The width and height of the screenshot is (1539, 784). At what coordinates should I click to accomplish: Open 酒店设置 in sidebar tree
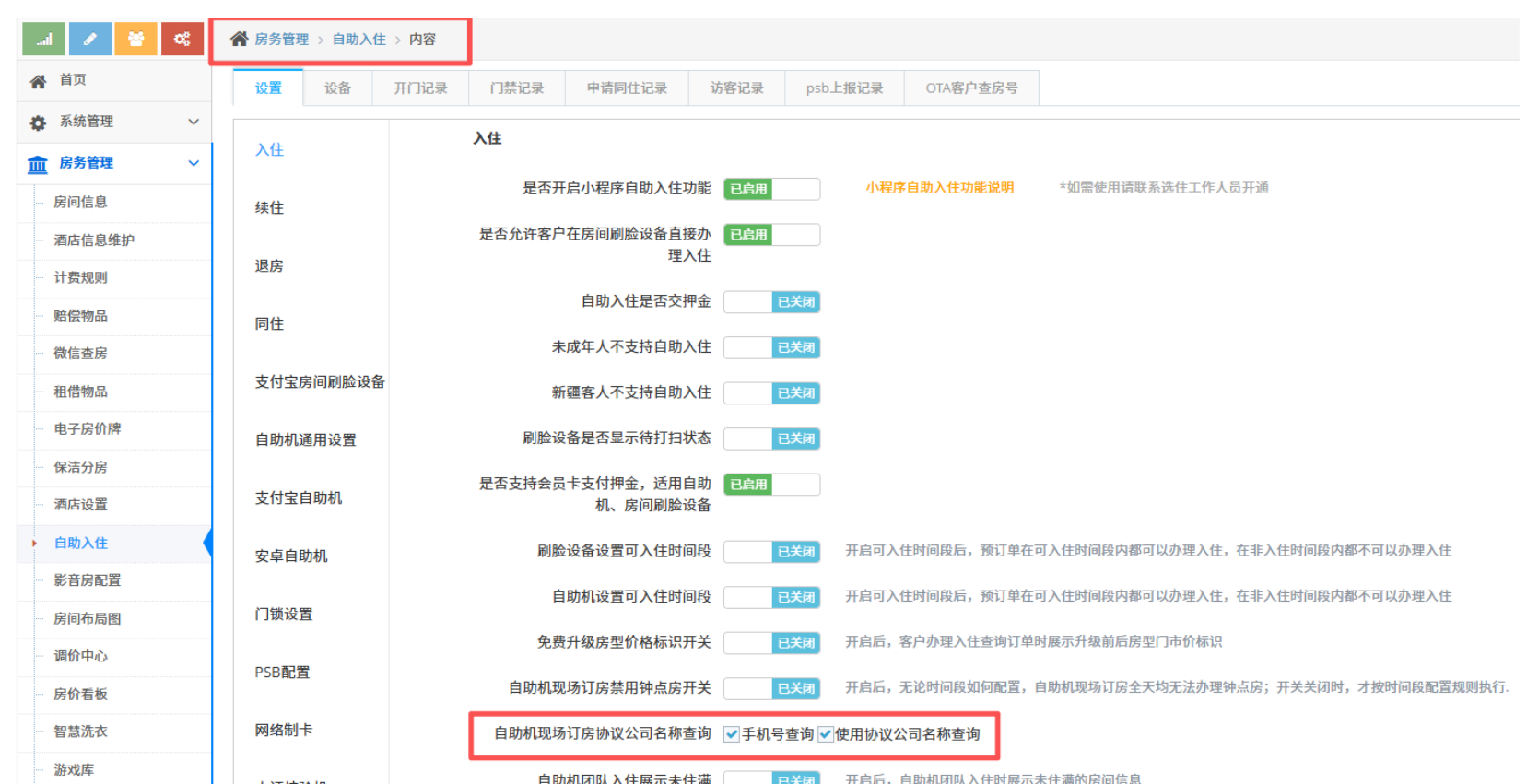[x=80, y=505]
